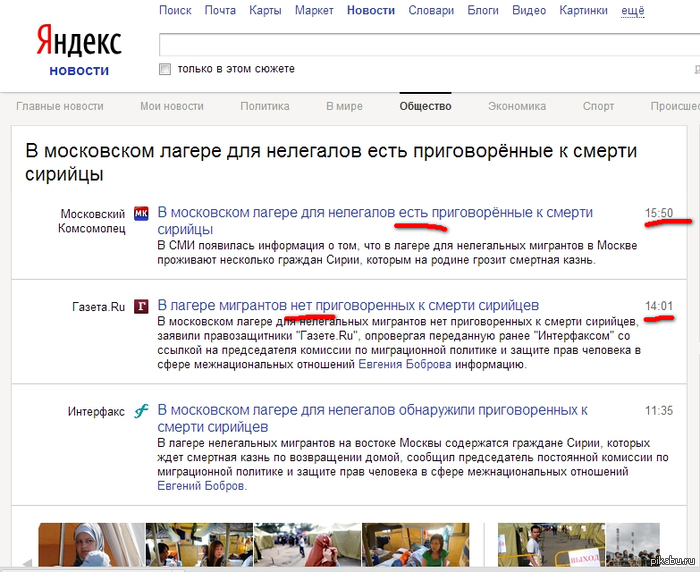Click the Moskovsky Komsomolets MK source icon
The image size is (700, 572).
[141, 213]
